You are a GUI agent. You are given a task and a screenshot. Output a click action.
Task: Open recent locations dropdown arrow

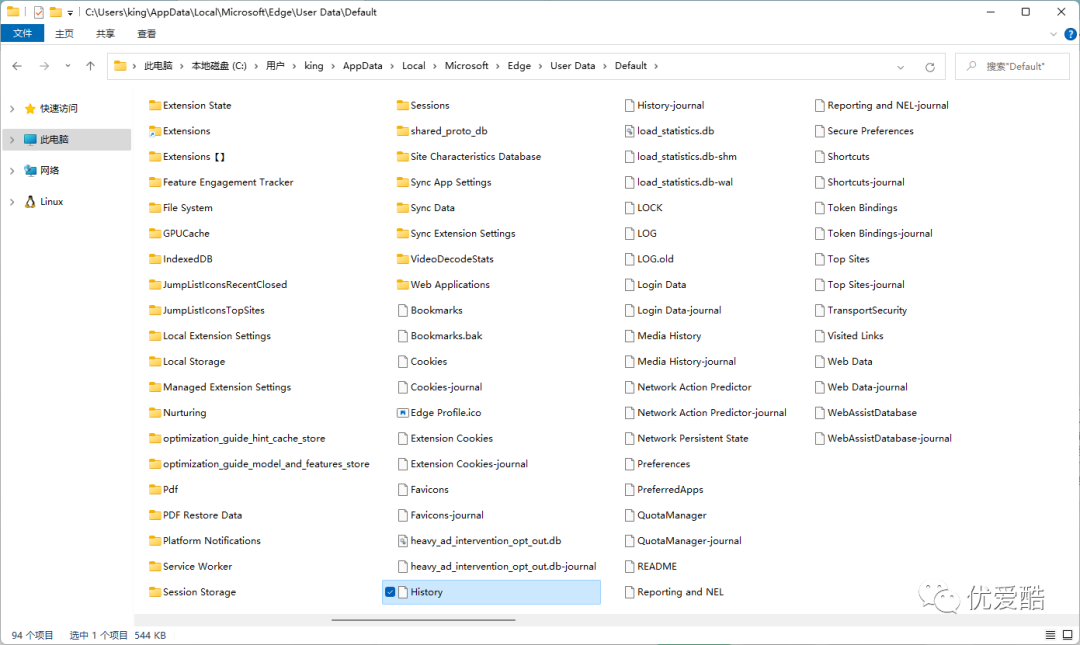pos(68,66)
